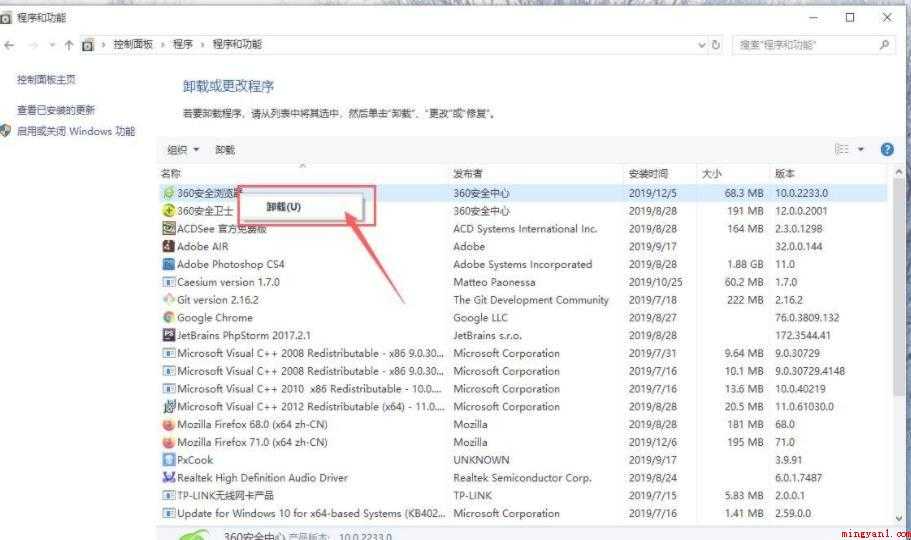The width and height of the screenshot is (911, 540).
Task: Click the Caesium program icon
Action: (168, 282)
